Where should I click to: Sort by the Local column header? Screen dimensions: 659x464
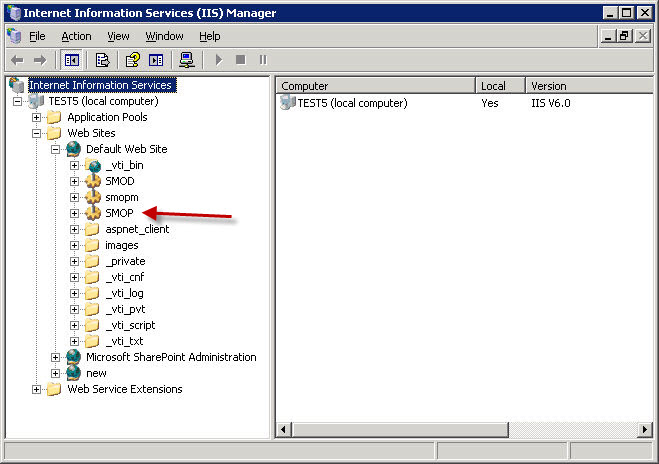501,86
